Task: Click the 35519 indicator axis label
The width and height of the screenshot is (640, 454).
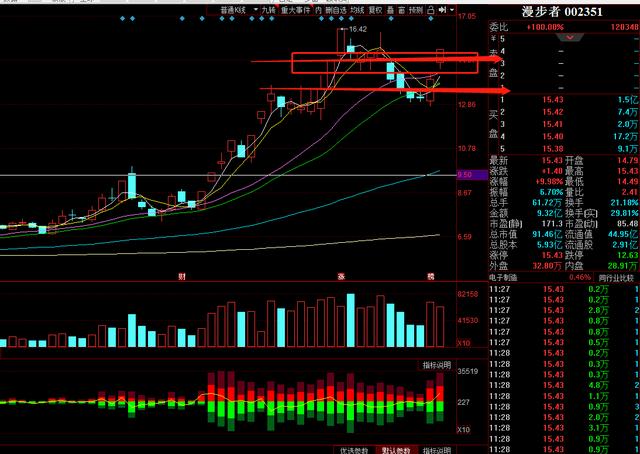Action: 468,372
